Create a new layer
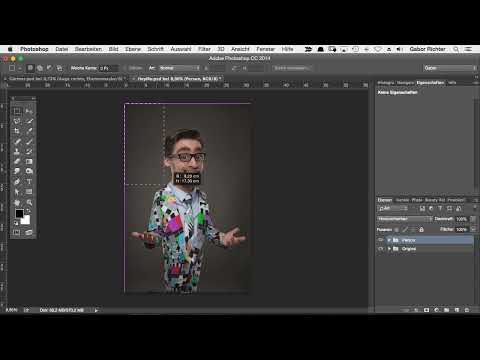480x360 pixels. (457, 310)
